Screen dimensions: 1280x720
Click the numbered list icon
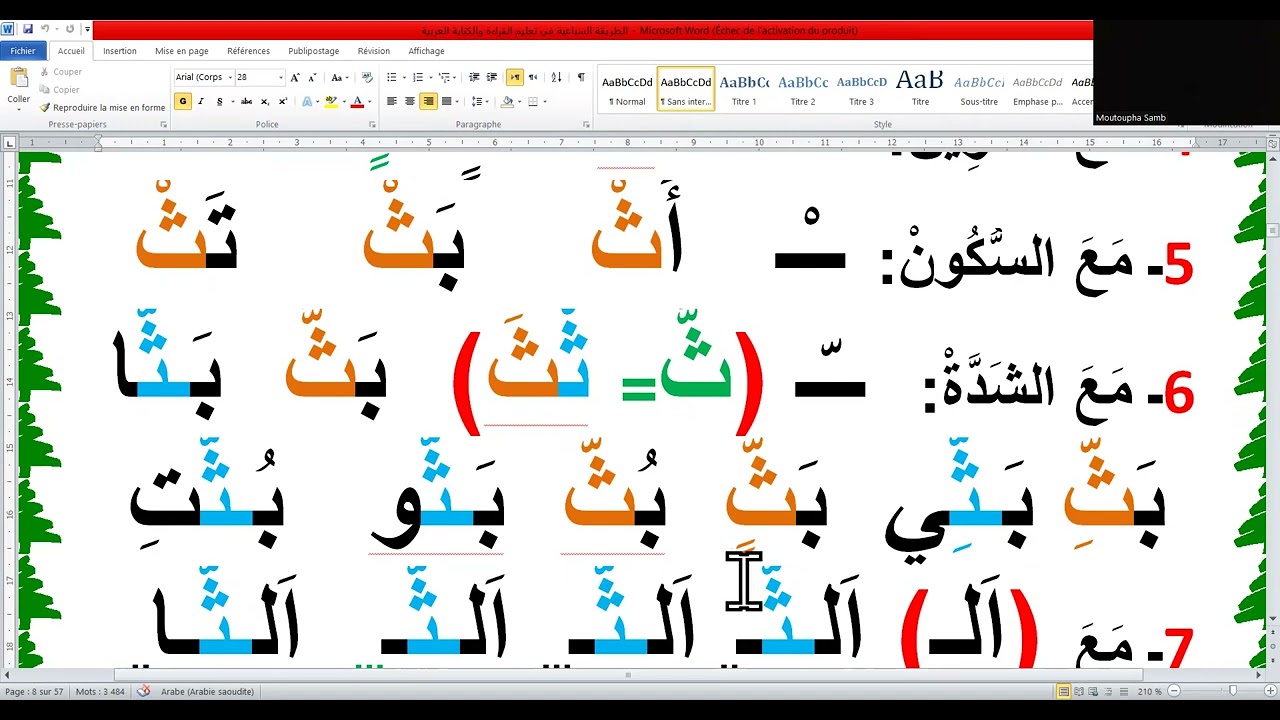420,77
